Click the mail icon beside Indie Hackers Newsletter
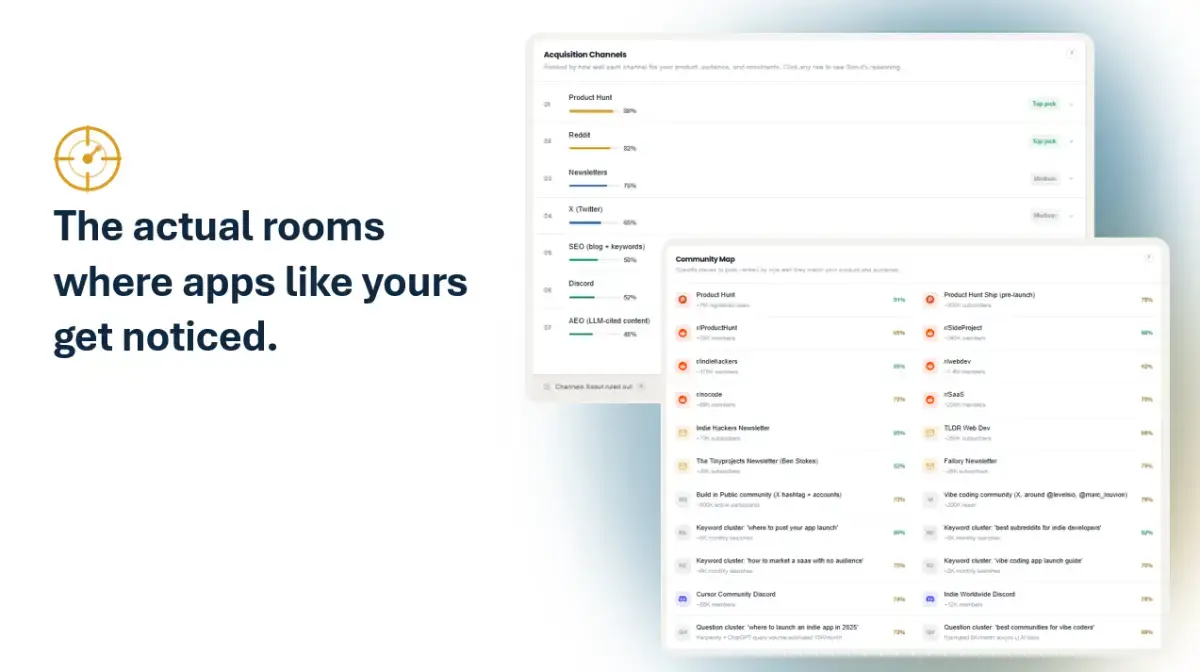Image resolution: width=1200 pixels, height=672 pixels. pyautogui.click(x=683, y=433)
